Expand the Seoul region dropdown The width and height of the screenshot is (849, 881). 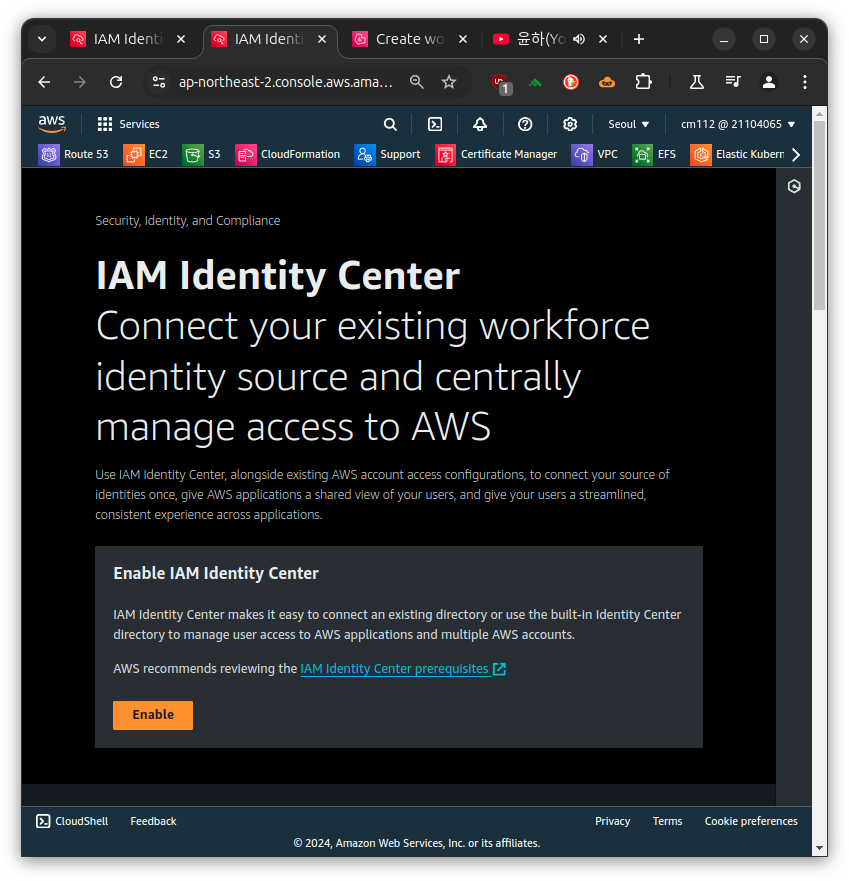click(628, 124)
